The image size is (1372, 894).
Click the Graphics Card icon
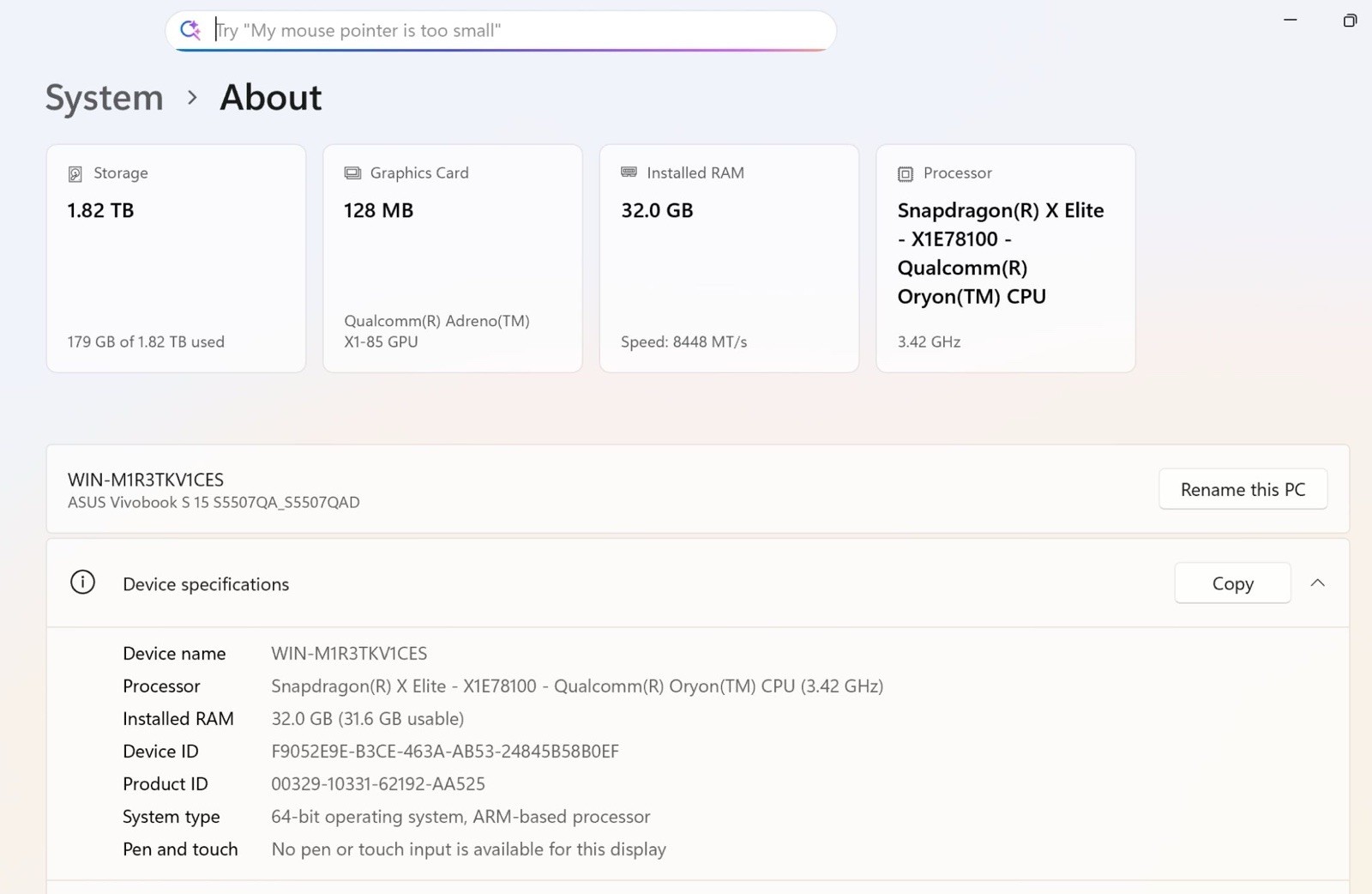point(352,173)
